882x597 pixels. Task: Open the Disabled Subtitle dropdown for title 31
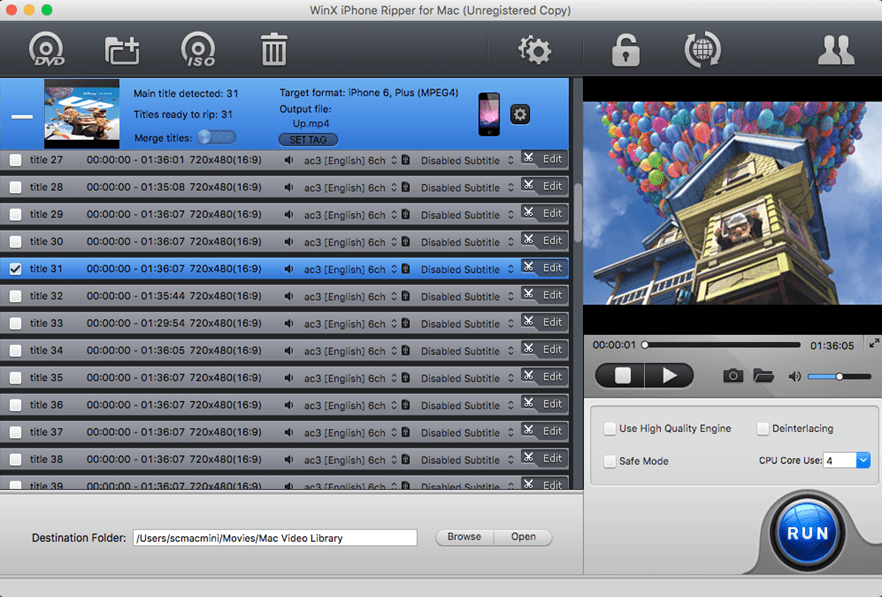tap(472, 268)
